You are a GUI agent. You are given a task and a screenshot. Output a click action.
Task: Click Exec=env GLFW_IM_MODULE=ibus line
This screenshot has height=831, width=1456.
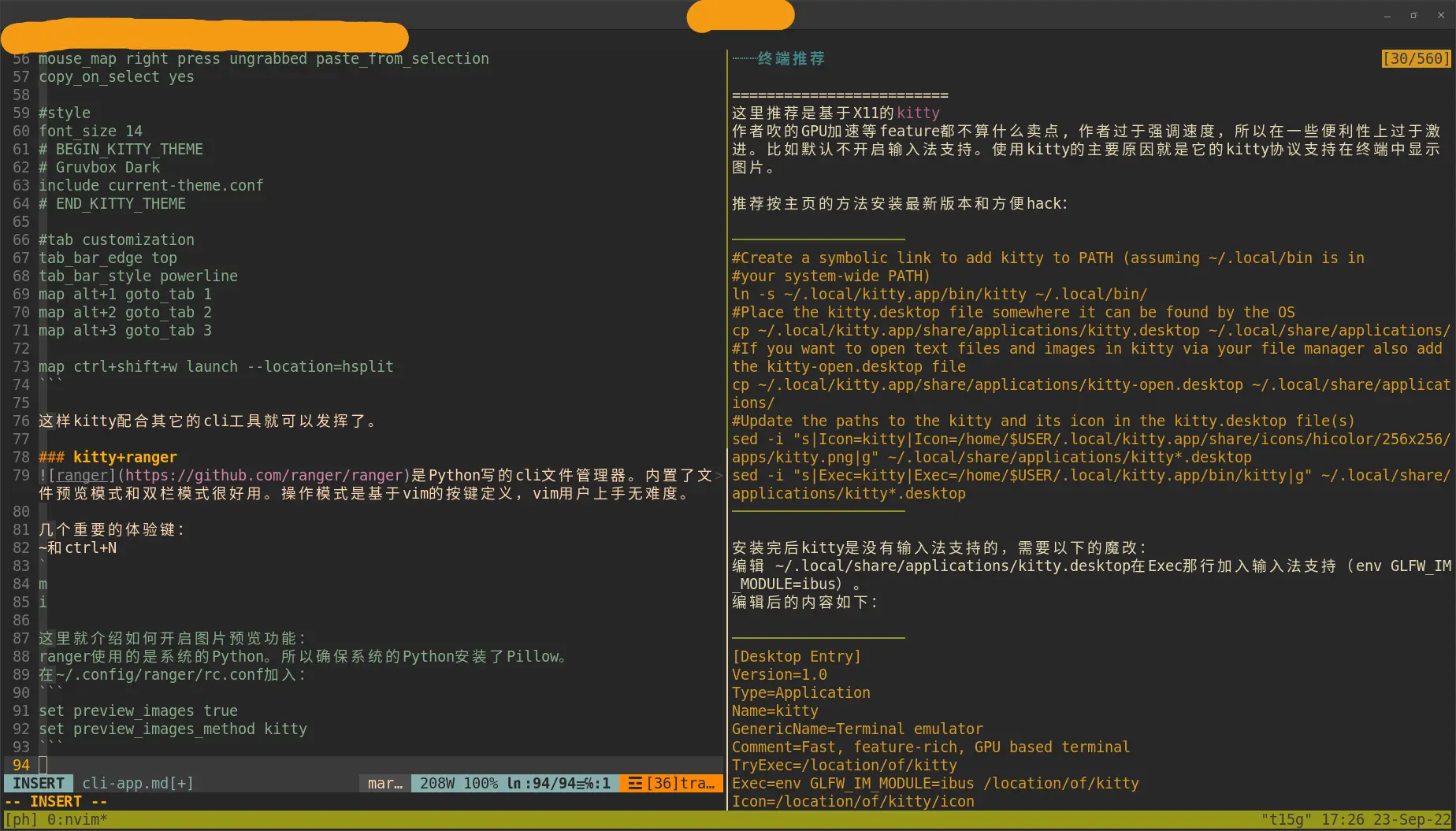pyautogui.click(x=935, y=783)
